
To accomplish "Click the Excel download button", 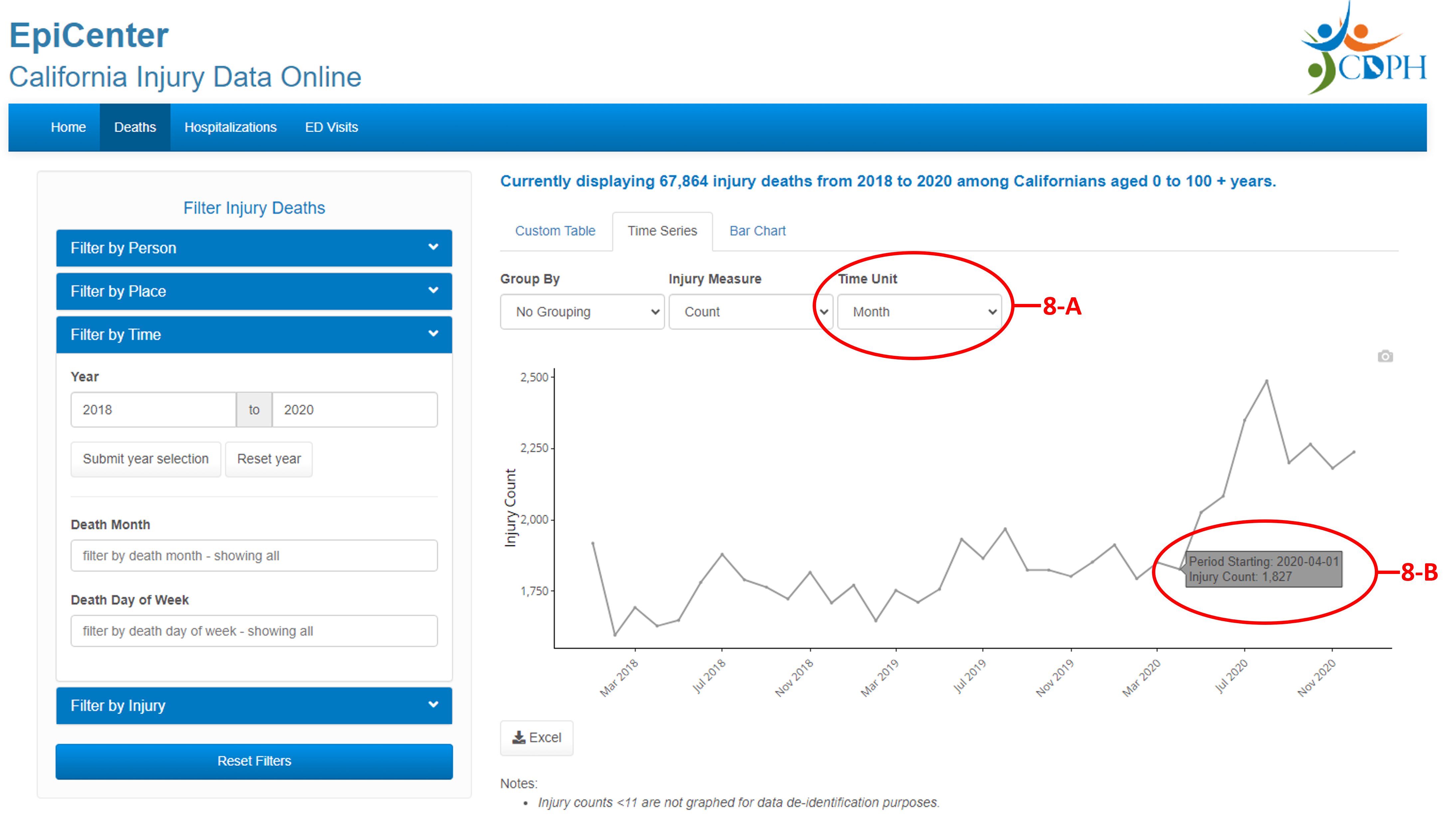I will click(536, 738).
